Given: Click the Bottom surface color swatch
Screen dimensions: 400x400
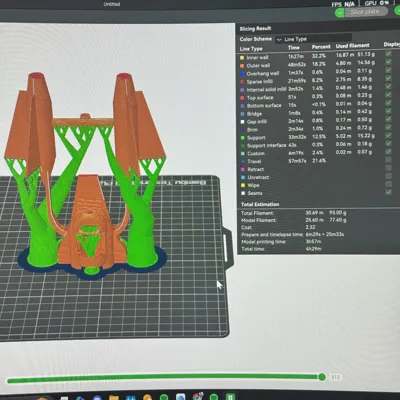Looking at the screenshot, I should click(242, 106).
